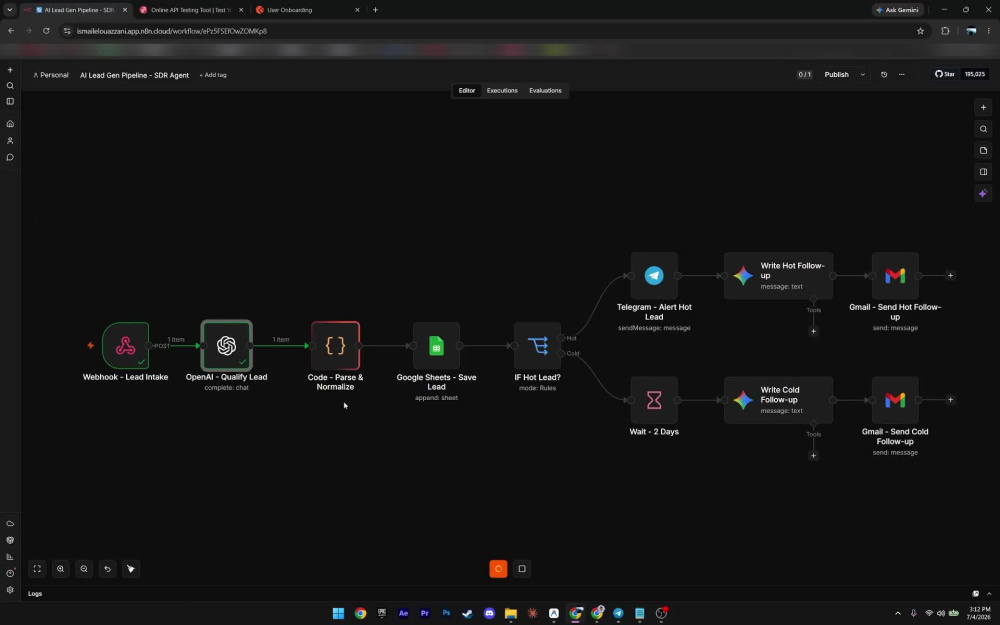Click the orange running execution button
Image resolution: width=1000 pixels, height=625 pixels.
(498, 569)
